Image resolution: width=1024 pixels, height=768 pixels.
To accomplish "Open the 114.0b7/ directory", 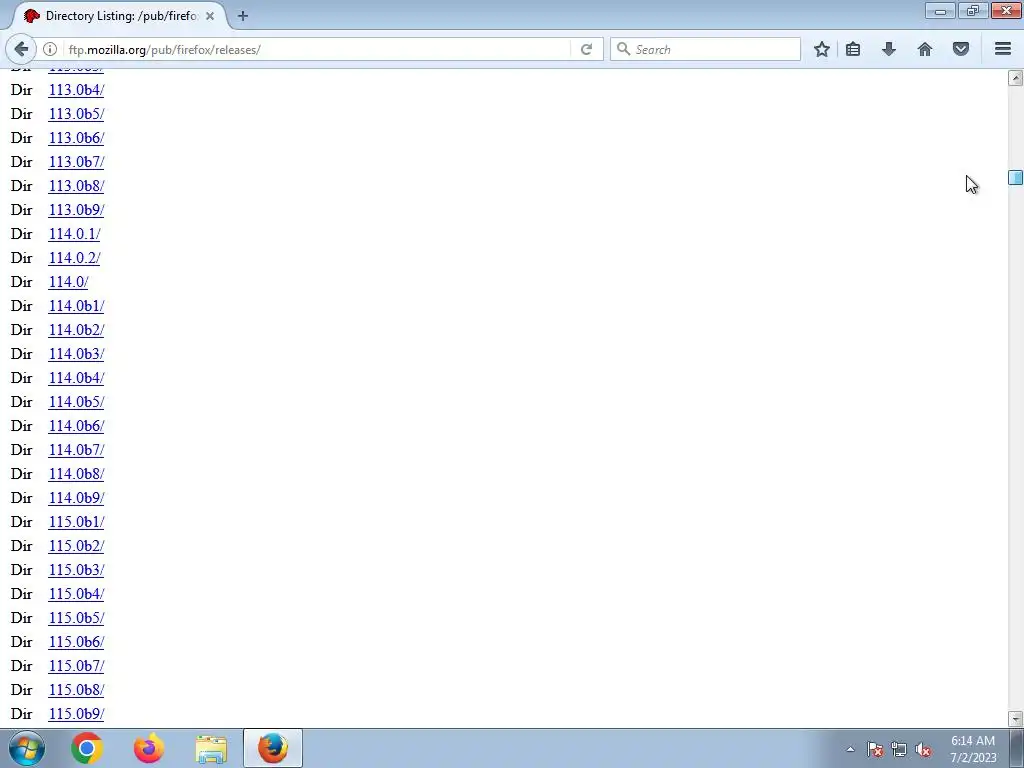I will [x=76, y=450].
